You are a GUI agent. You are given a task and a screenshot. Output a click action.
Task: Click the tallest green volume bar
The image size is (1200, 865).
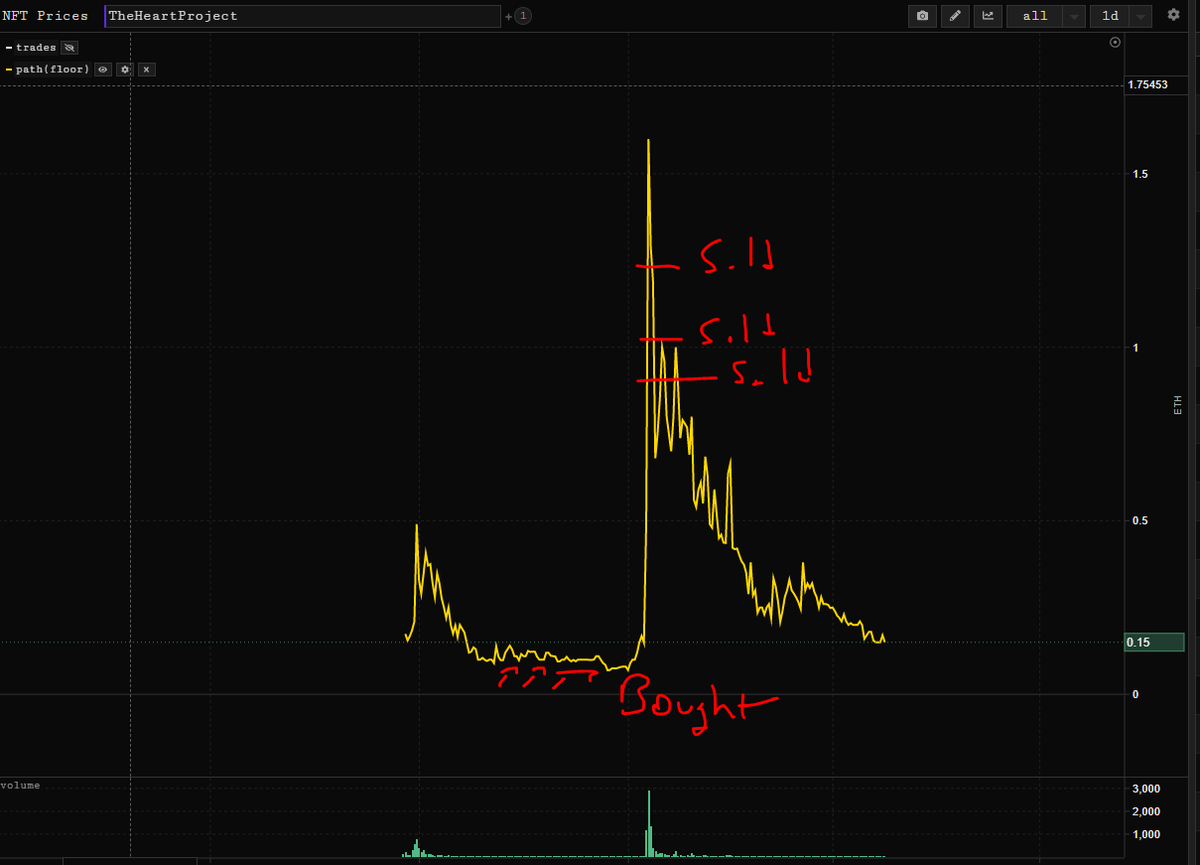pos(649,823)
